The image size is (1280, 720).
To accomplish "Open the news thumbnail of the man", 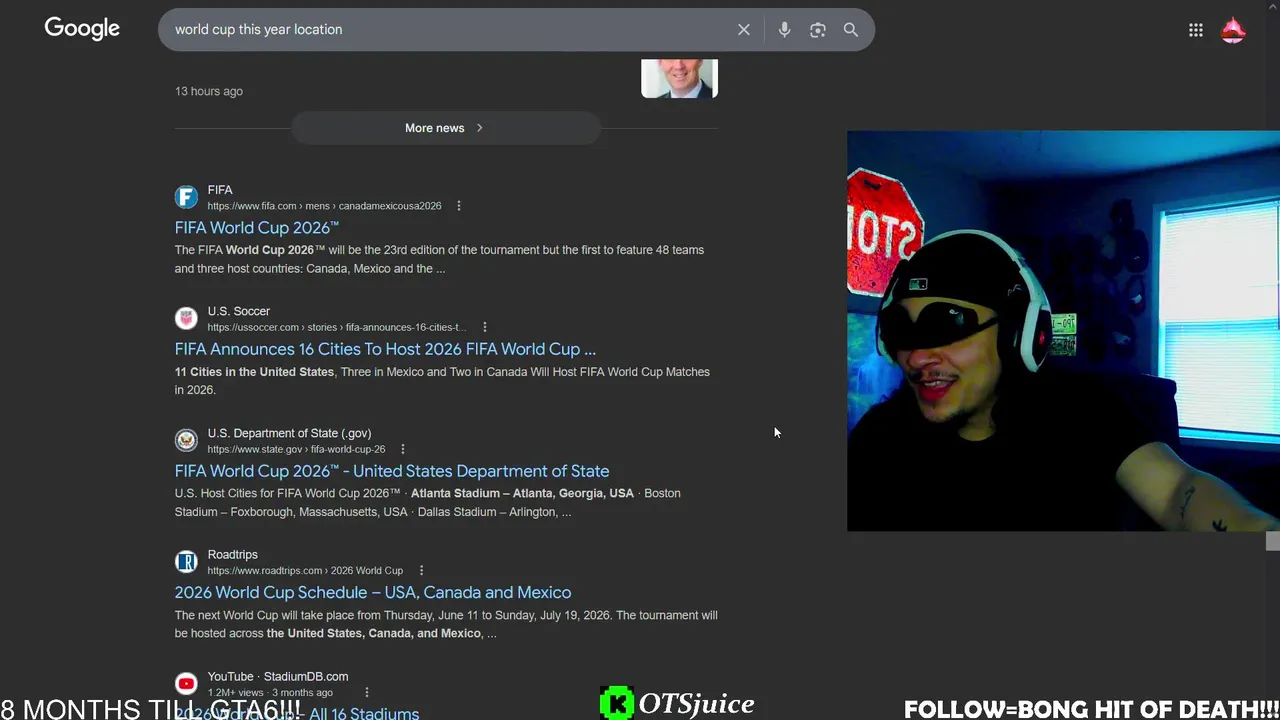I will click(x=679, y=79).
